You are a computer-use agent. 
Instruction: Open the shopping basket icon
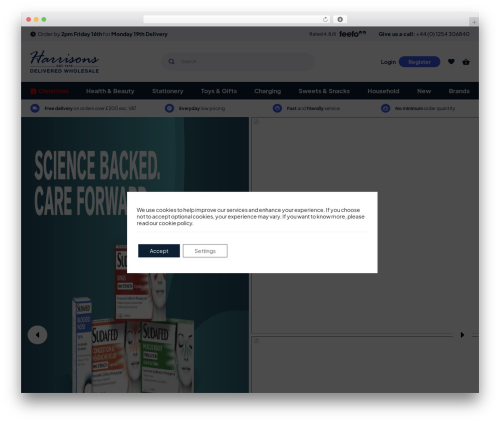(x=466, y=62)
